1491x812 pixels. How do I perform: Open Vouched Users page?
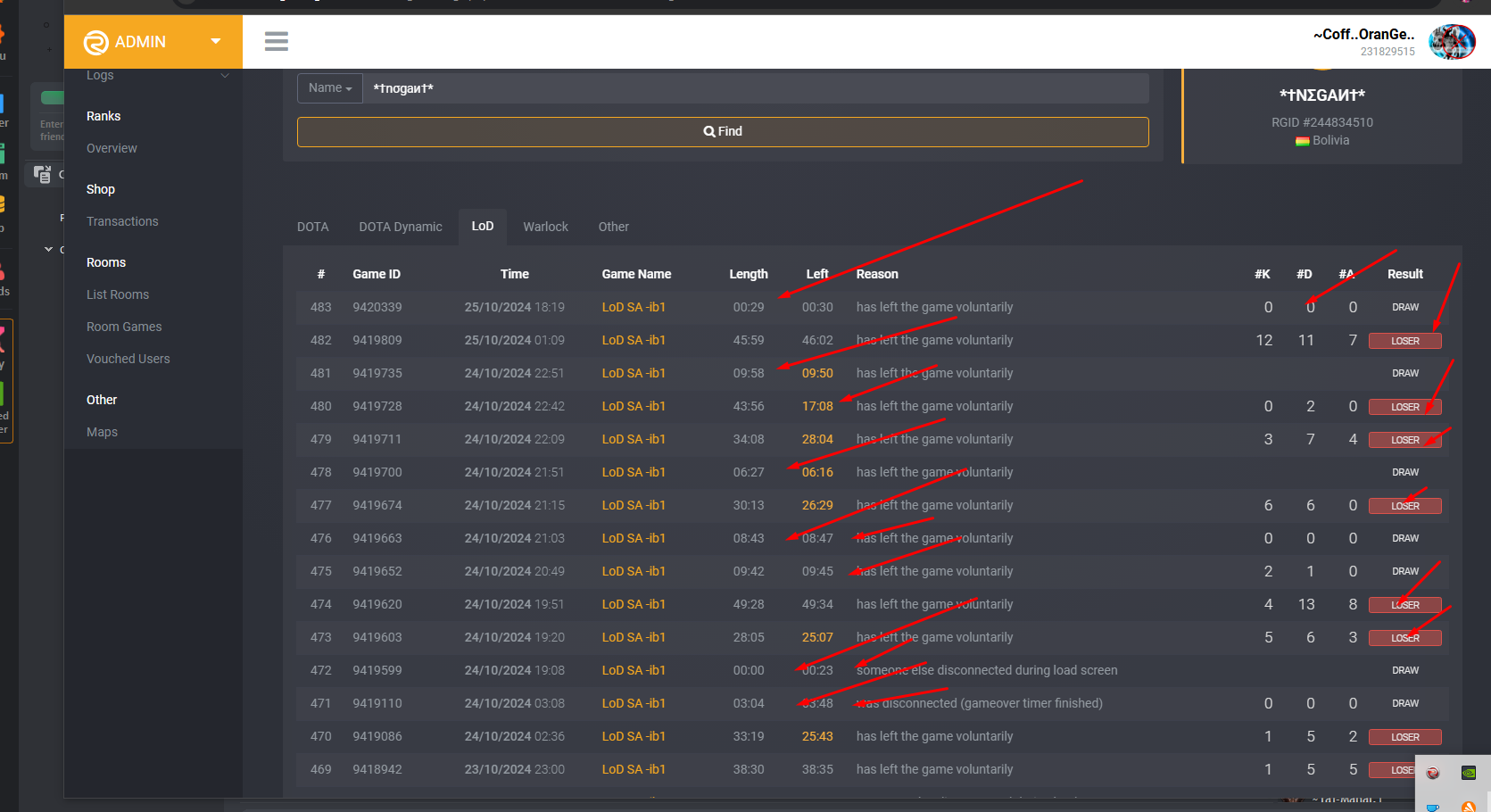point(128,359)
